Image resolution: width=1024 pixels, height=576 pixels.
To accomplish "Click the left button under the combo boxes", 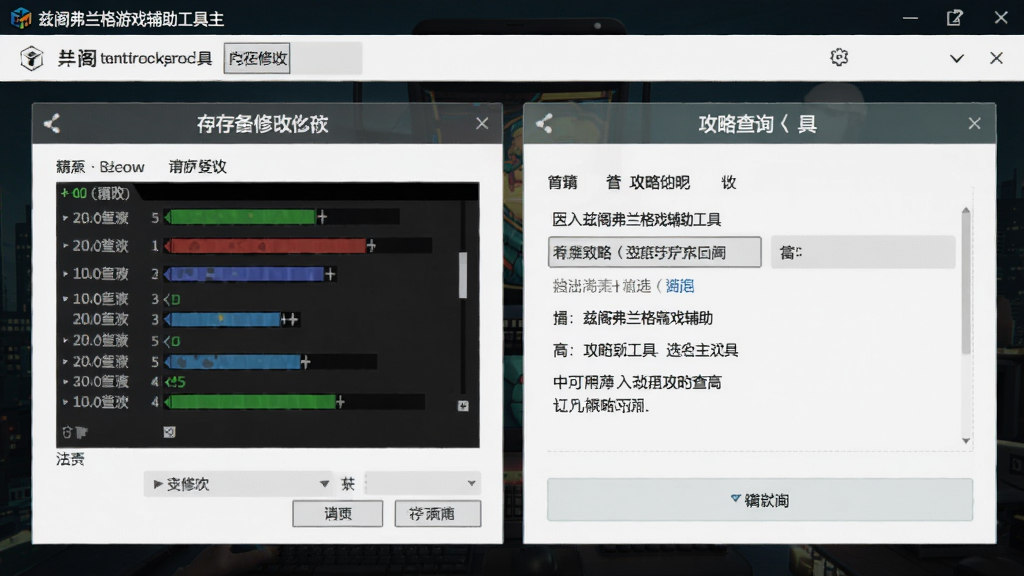I will pos(338,514).
